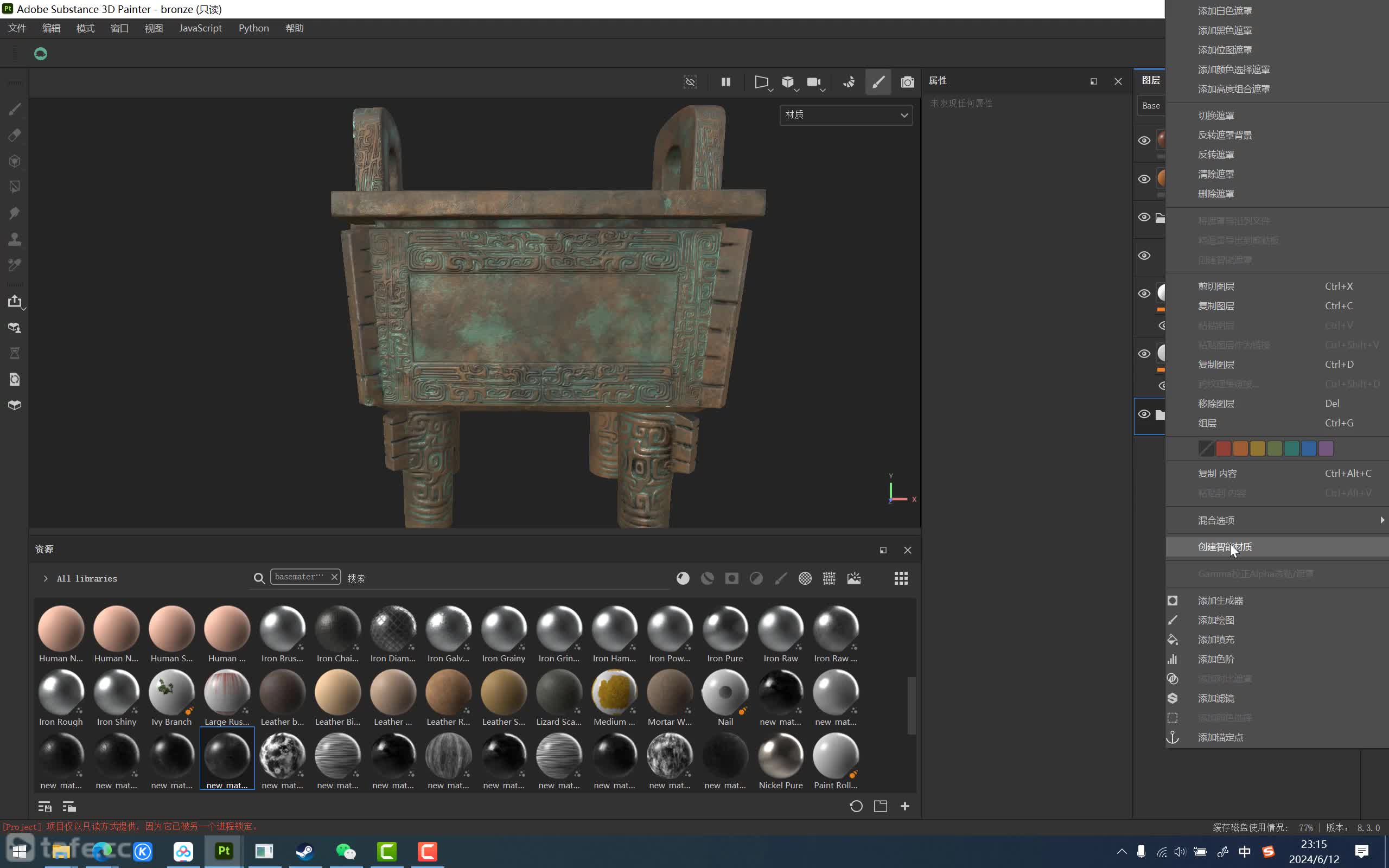Screen dimensions: 1389x868
Task: Expand the All libraries tree
Action: pyautogui.click(x=46, y=579)
